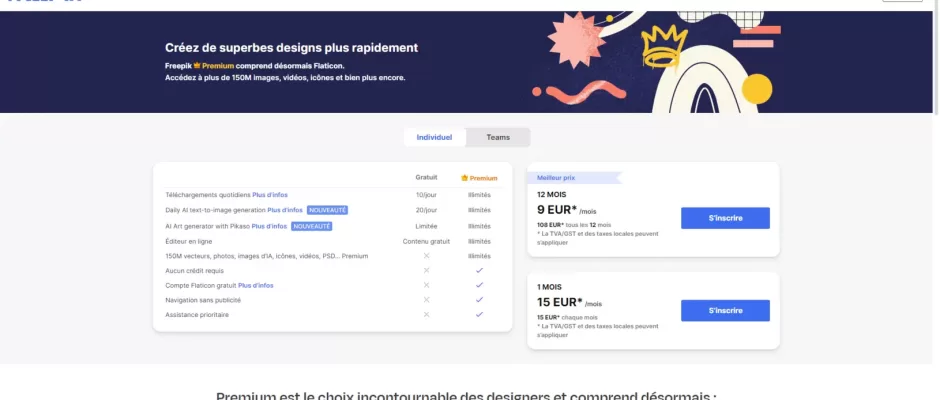Click the 15 EUR* chaque mois text
940x400 pixels.
click(567, 317)
